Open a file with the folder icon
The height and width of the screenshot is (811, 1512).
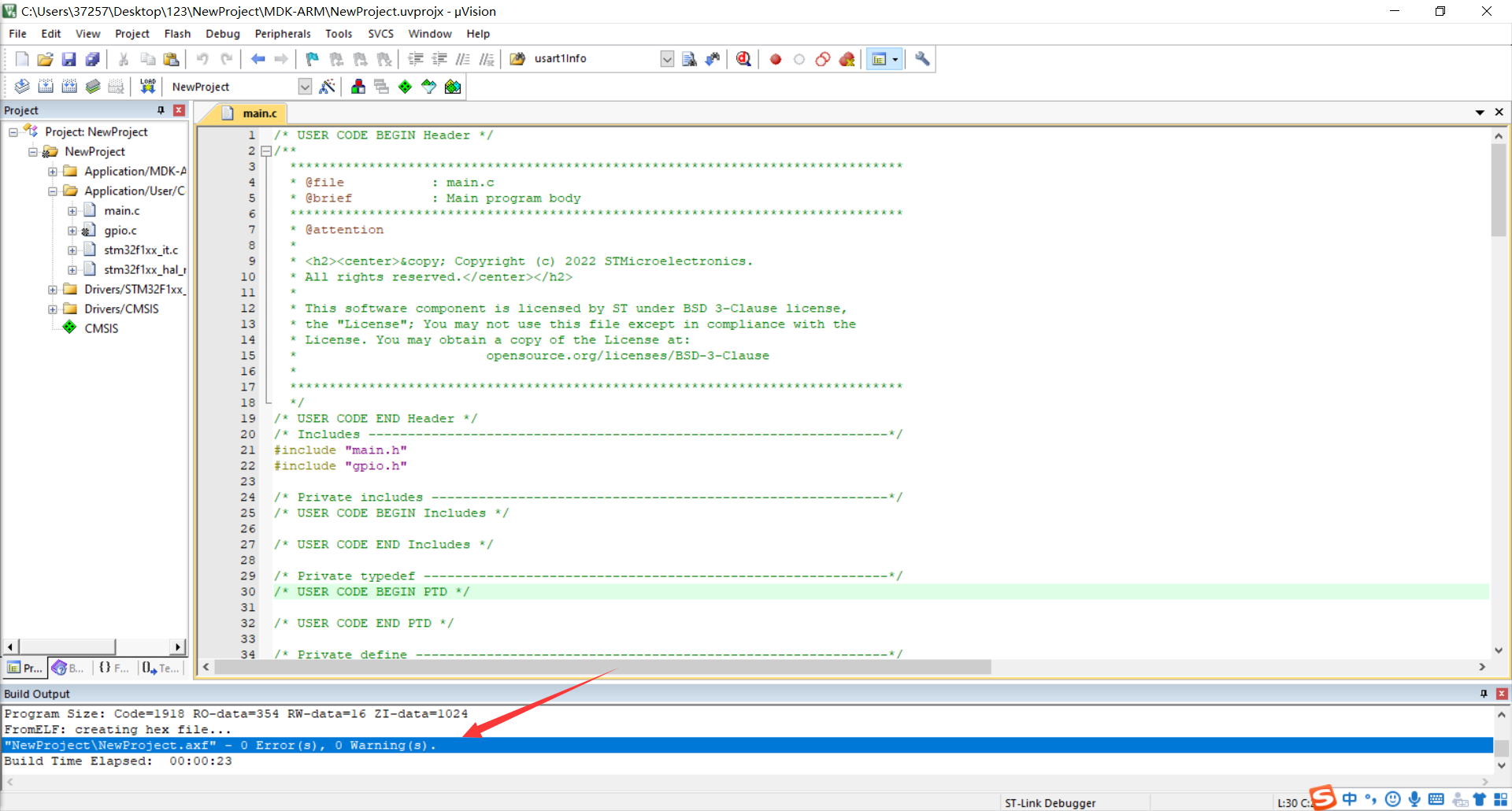coord(45,59)
